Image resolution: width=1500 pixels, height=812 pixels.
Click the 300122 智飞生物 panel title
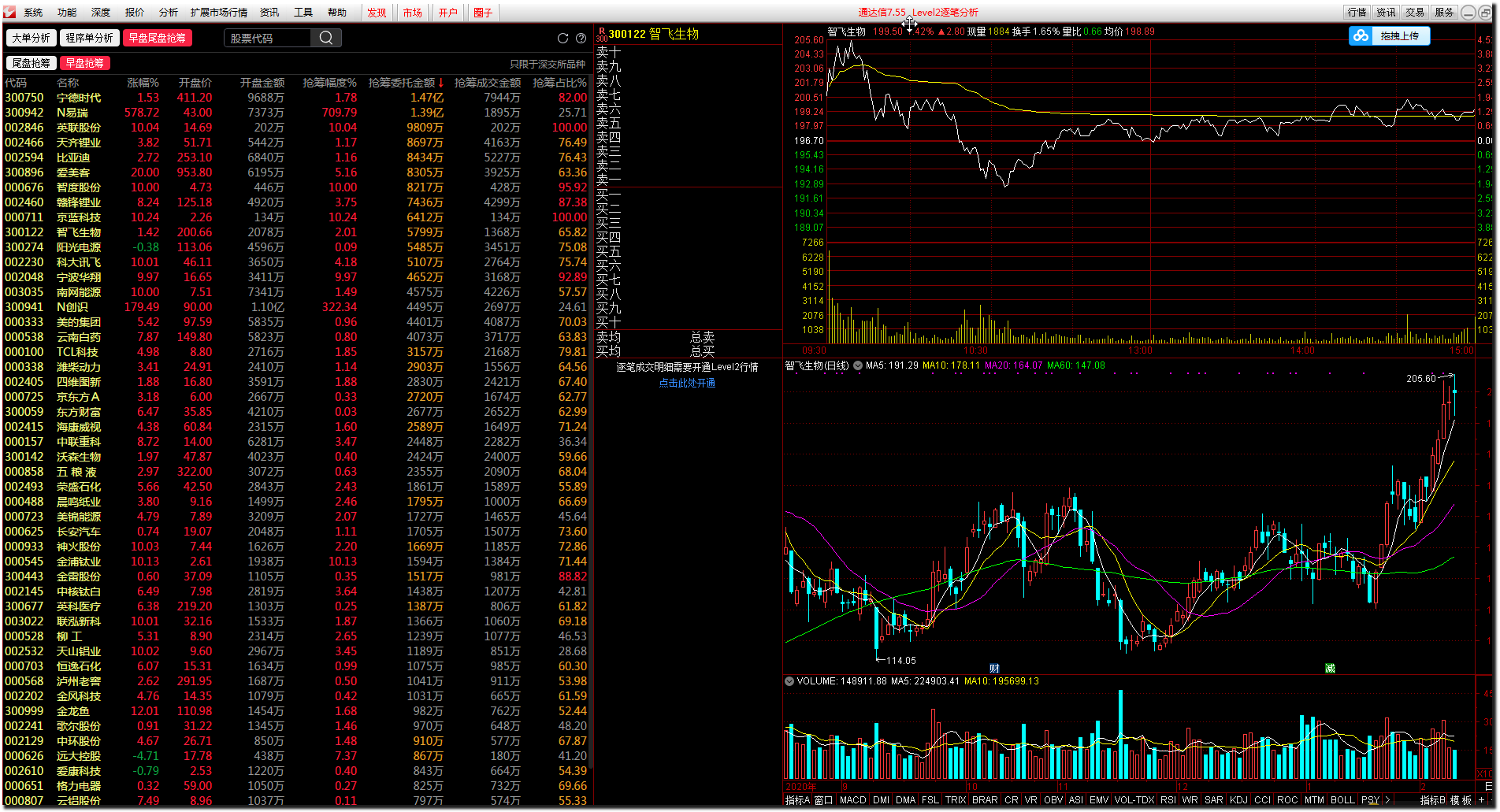[x=653, y=35]
